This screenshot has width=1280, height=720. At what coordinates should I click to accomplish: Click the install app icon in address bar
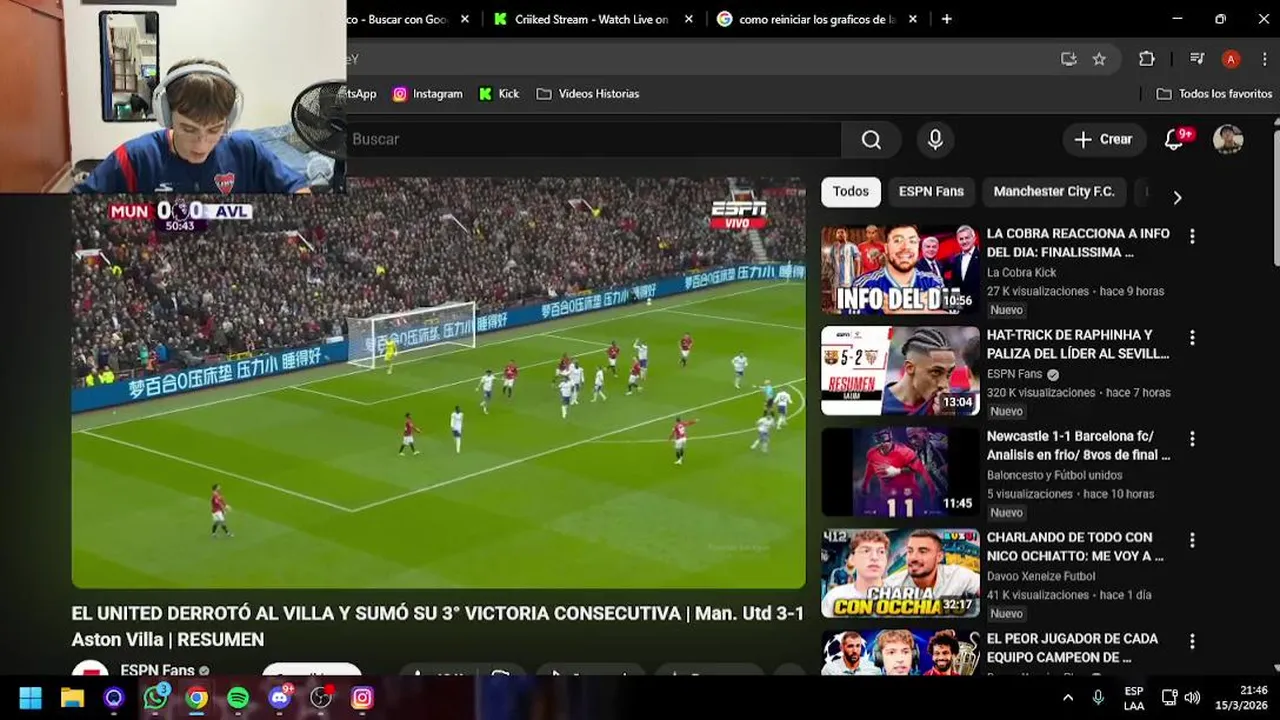click(1069, 59)
